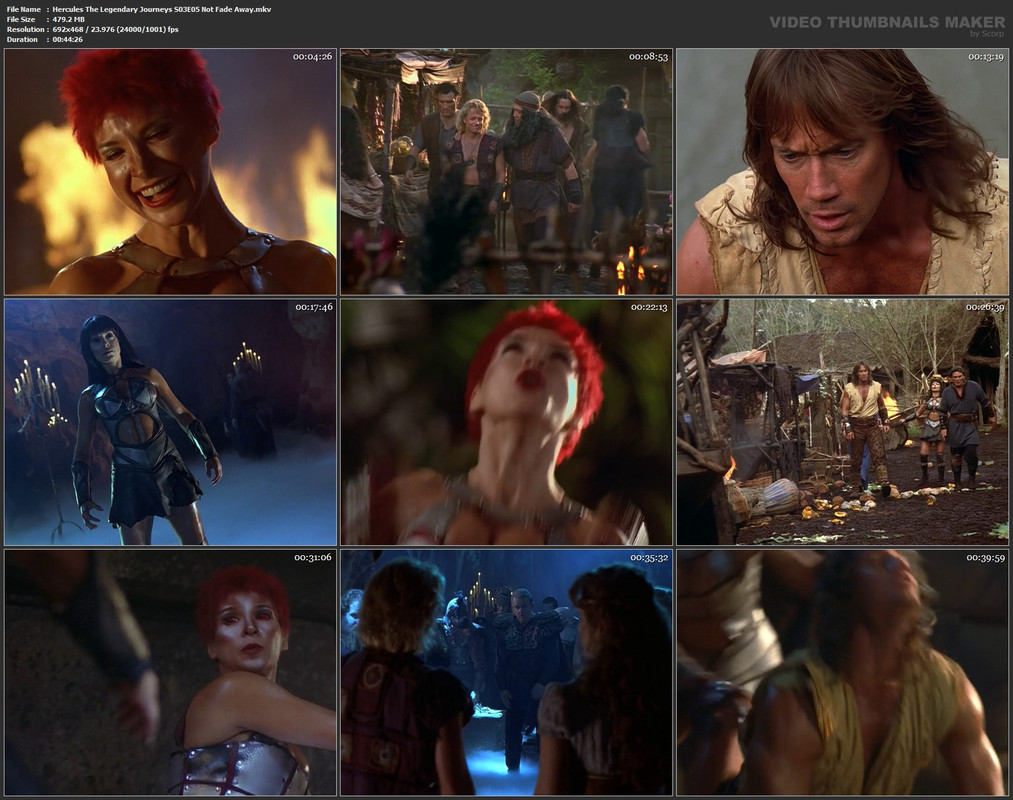Select the market crowd thumbnail at 00:08:53
This screenshot has width=1013, height=800.
click(x=506, y=172)
